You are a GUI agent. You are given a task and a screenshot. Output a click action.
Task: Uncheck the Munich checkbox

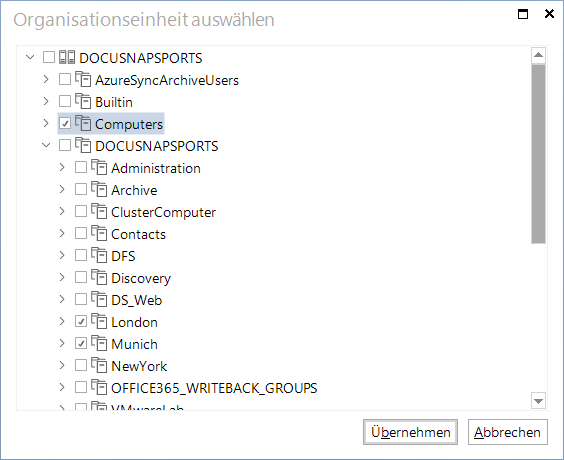click(x=81, y=343)
